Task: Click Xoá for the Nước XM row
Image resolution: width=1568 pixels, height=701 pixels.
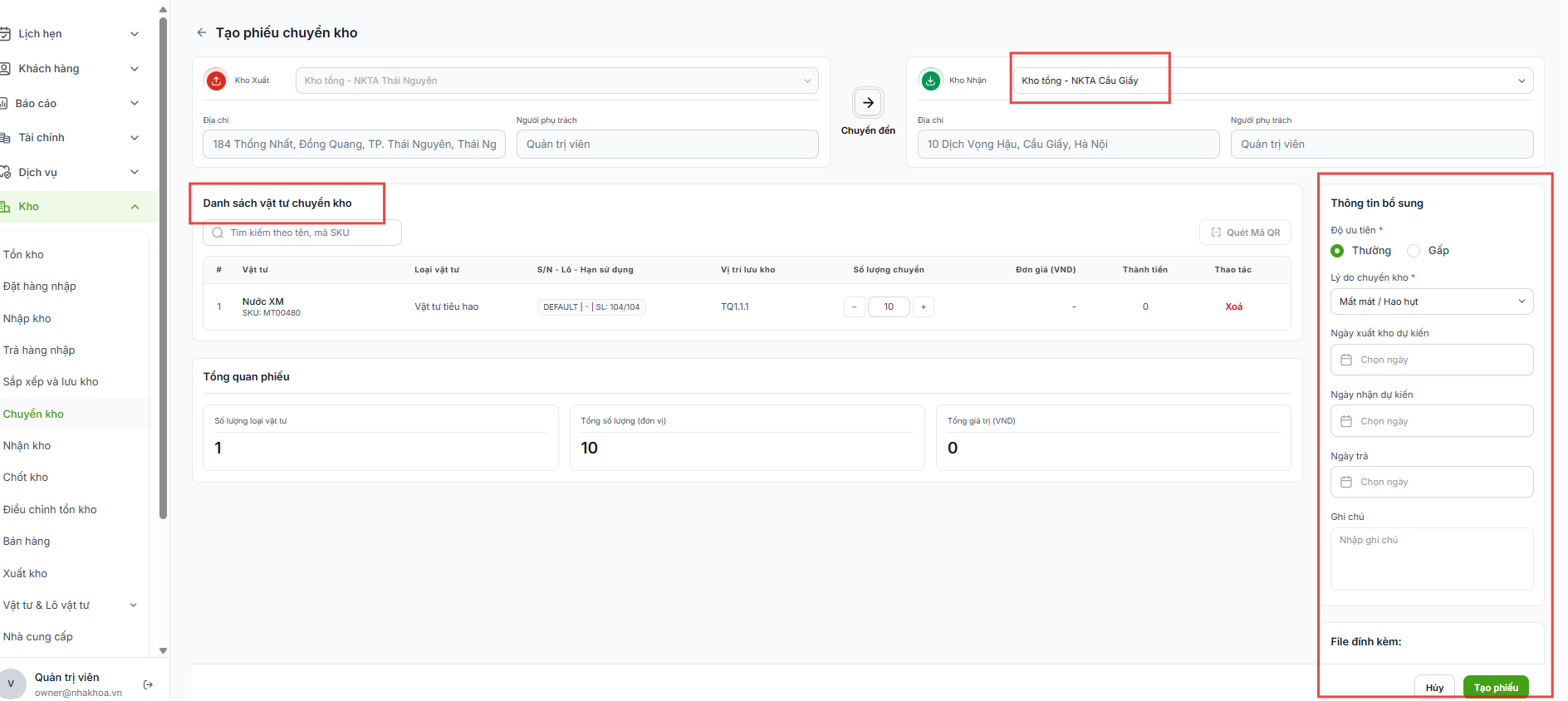Action: (x=1233, y=306)
